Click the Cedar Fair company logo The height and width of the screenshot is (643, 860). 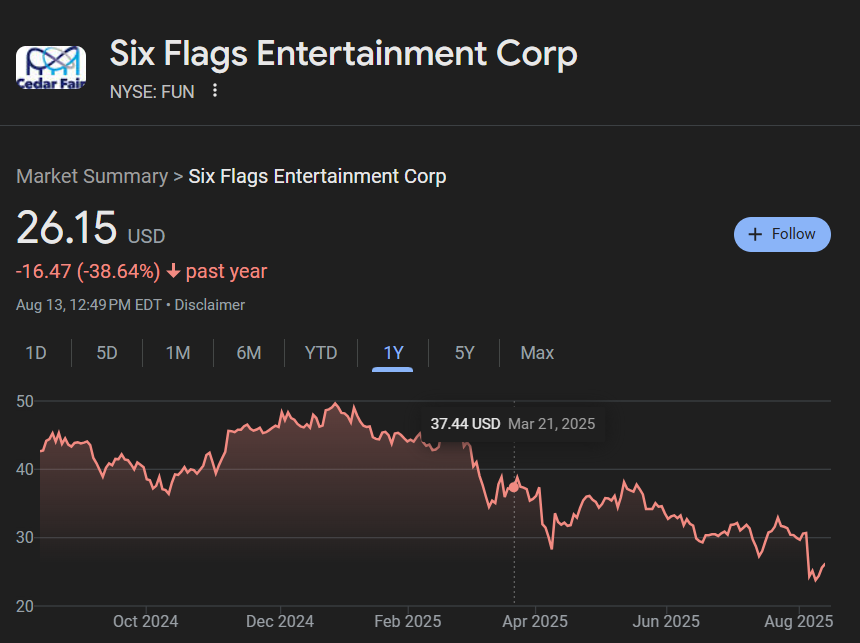[50, 67]
